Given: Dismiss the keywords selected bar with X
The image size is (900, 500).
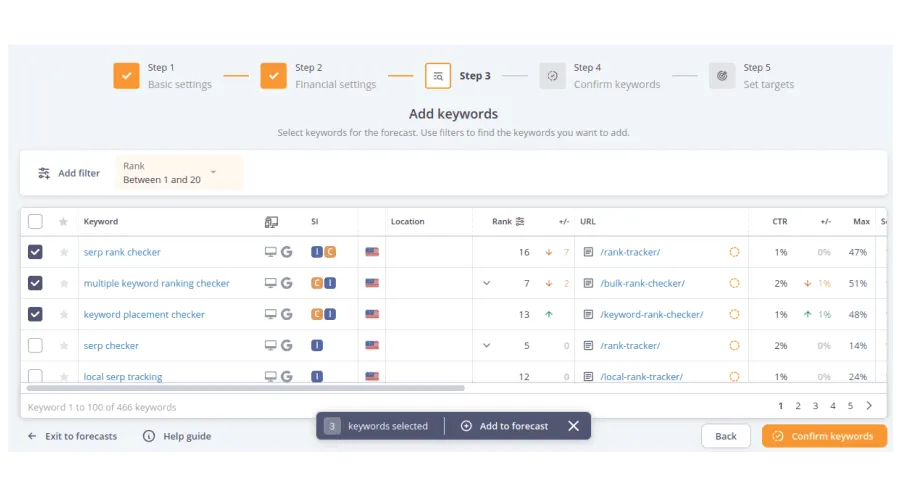Looking at the screenshot, I should pos(573,426).
